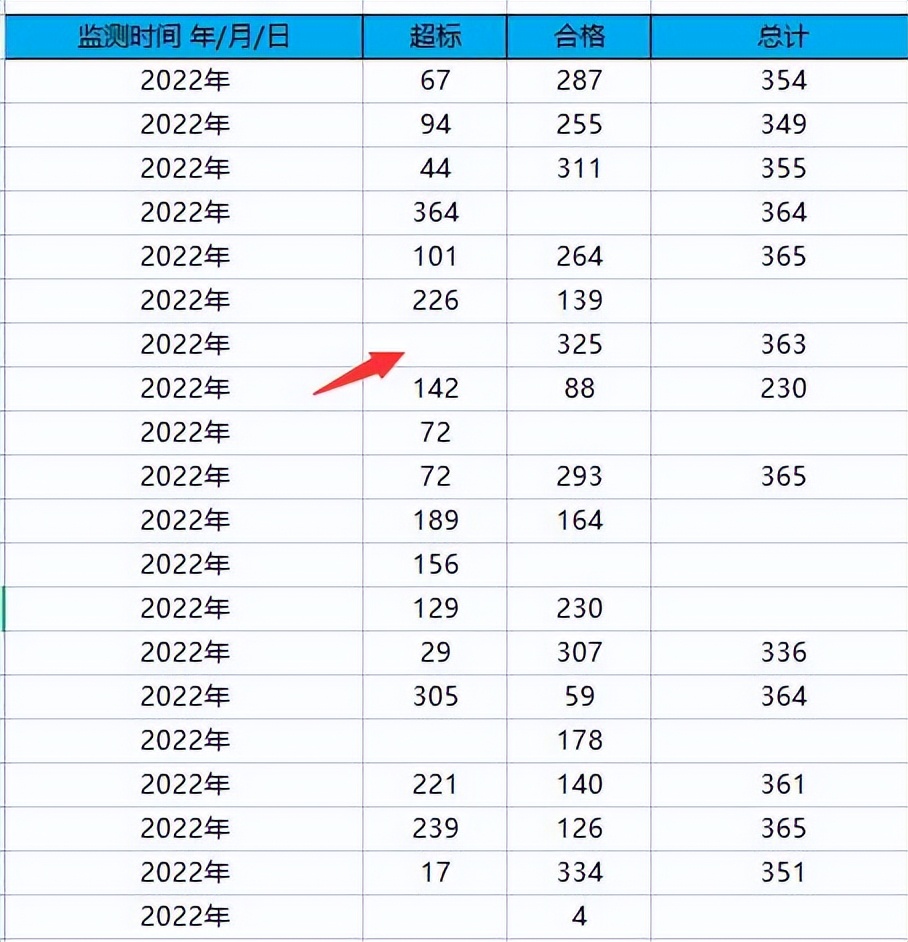Click the cell with value 305
Image resolution: width=908 pixels, height=942 pixels.
(x=435, y=697)
